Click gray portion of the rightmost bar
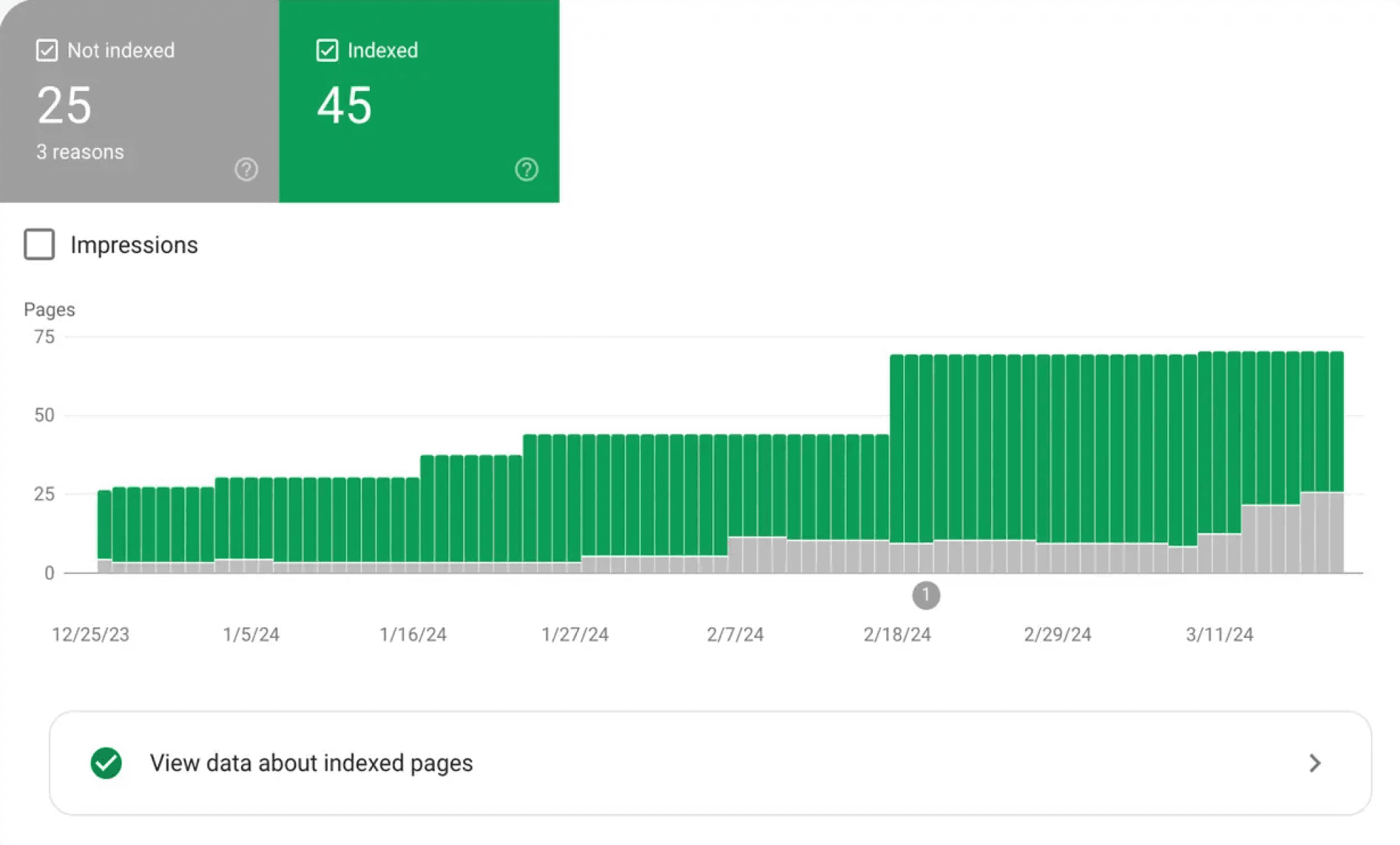 pos(1337,532)
